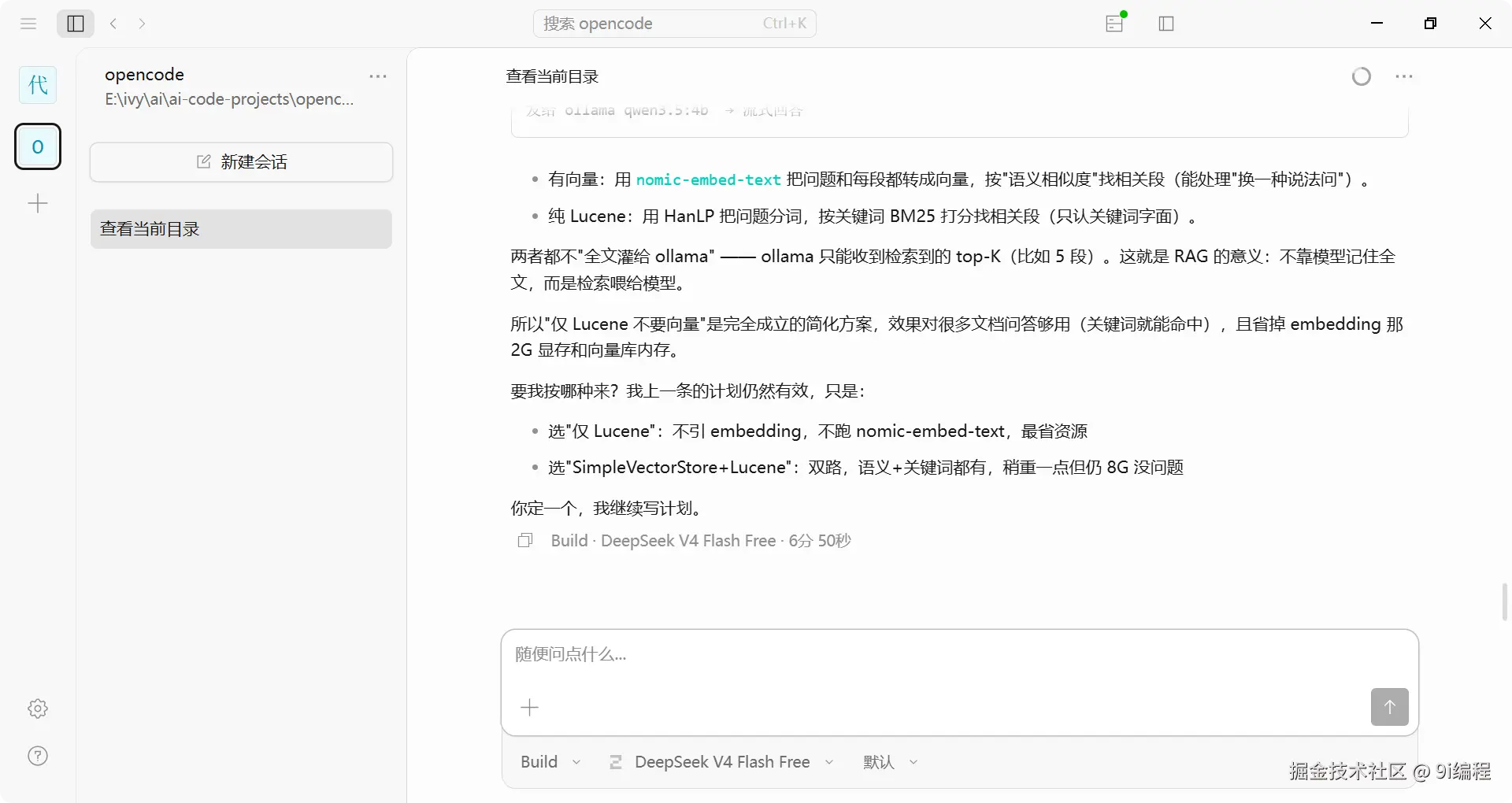Open session more options ellipsis
The height and width of the screenshot is (803, 1512).
(1404, 76)
